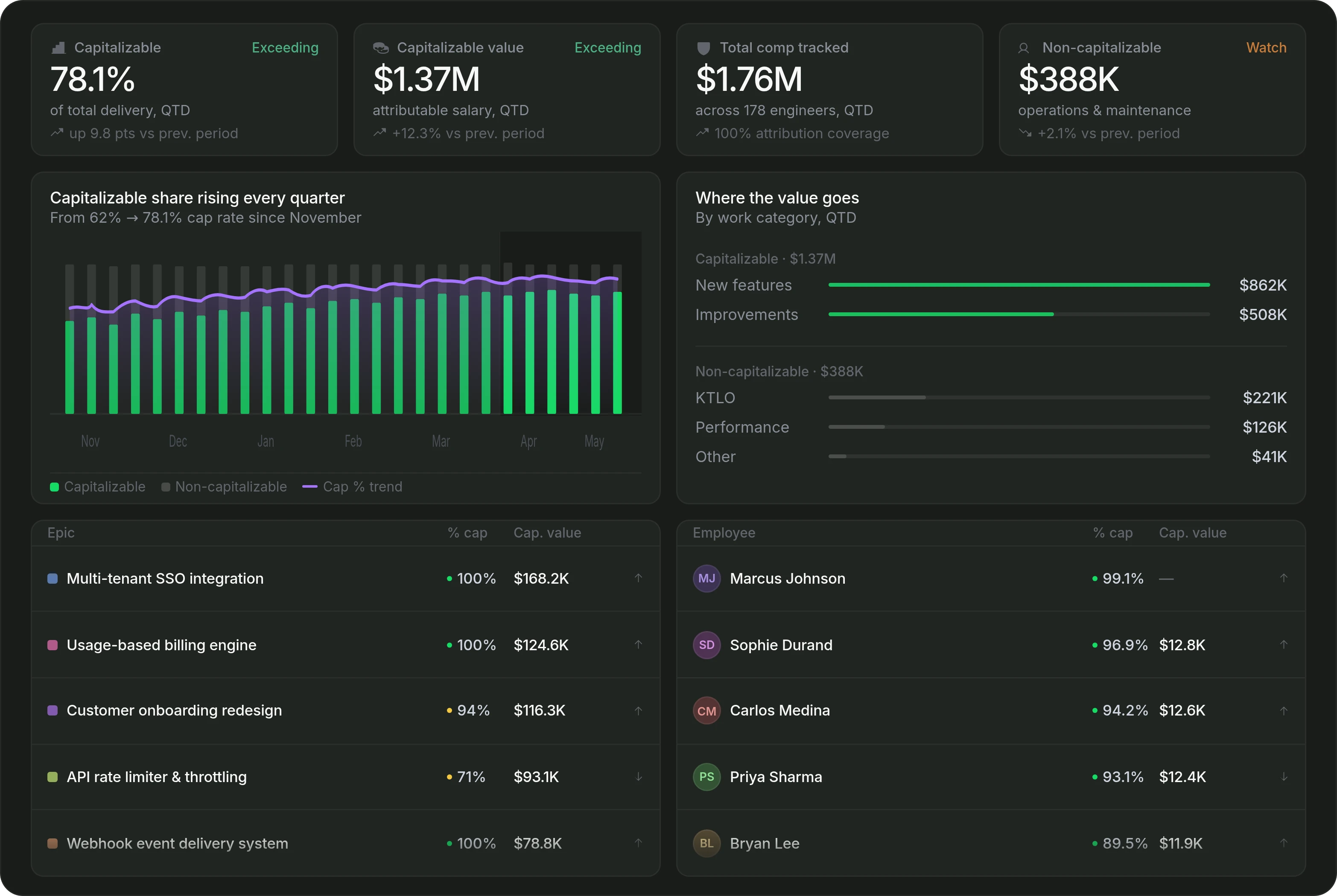Click the down arrow in API rate limiter row
Screen dimensions: 1337x896
(x=639, y=777)
